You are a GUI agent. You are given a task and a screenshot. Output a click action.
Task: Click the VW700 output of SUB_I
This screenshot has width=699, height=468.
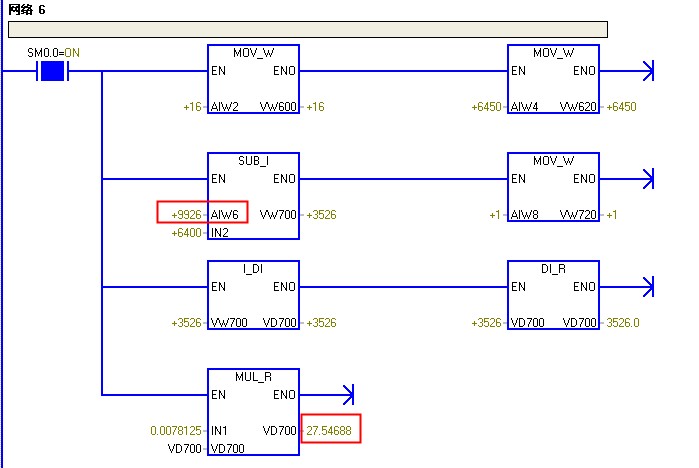278,215
